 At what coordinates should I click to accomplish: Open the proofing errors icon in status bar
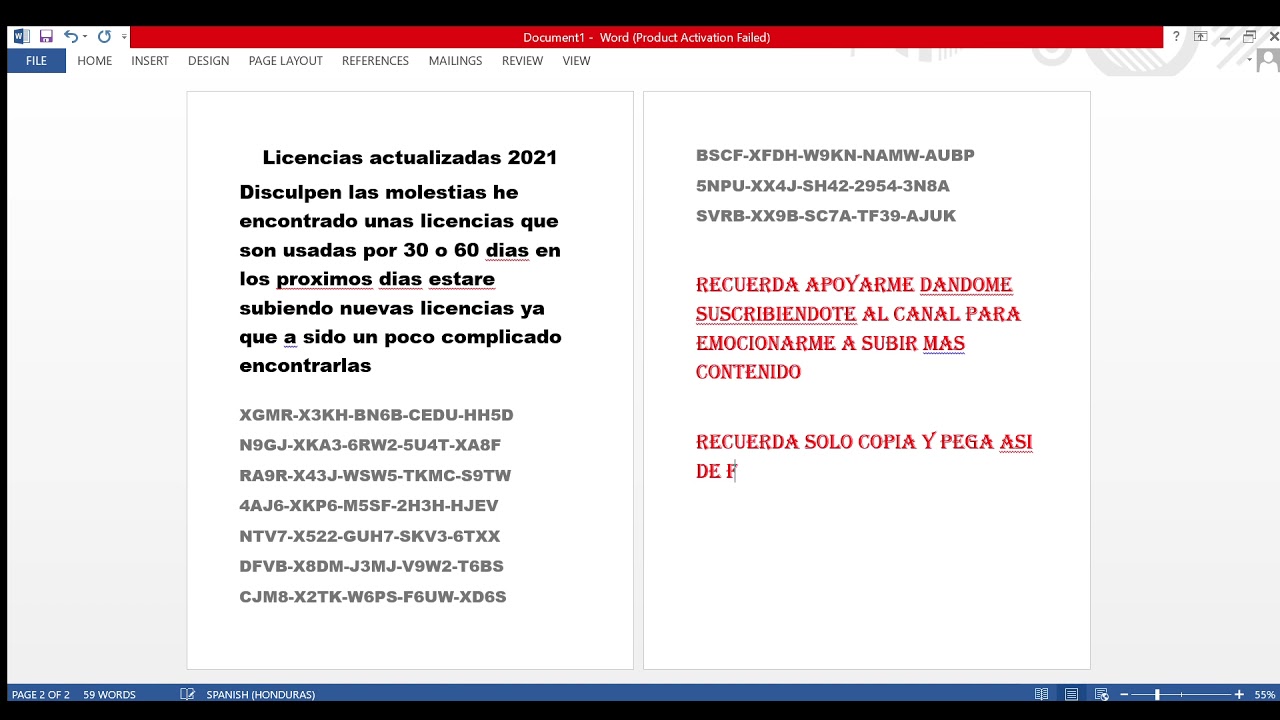click(x=187, y=694)
